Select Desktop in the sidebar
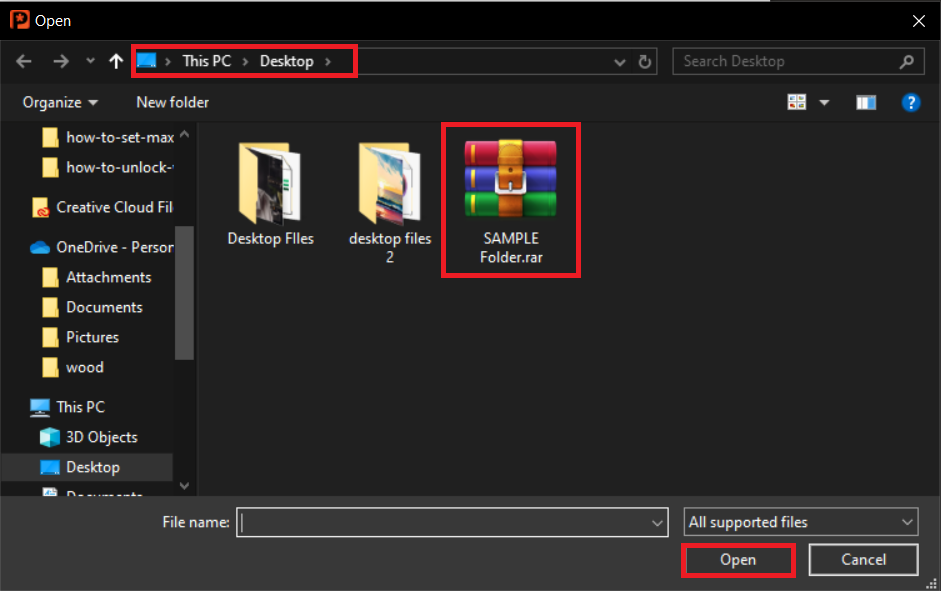This screenshot has height=591, width=941. click(90, 466)
